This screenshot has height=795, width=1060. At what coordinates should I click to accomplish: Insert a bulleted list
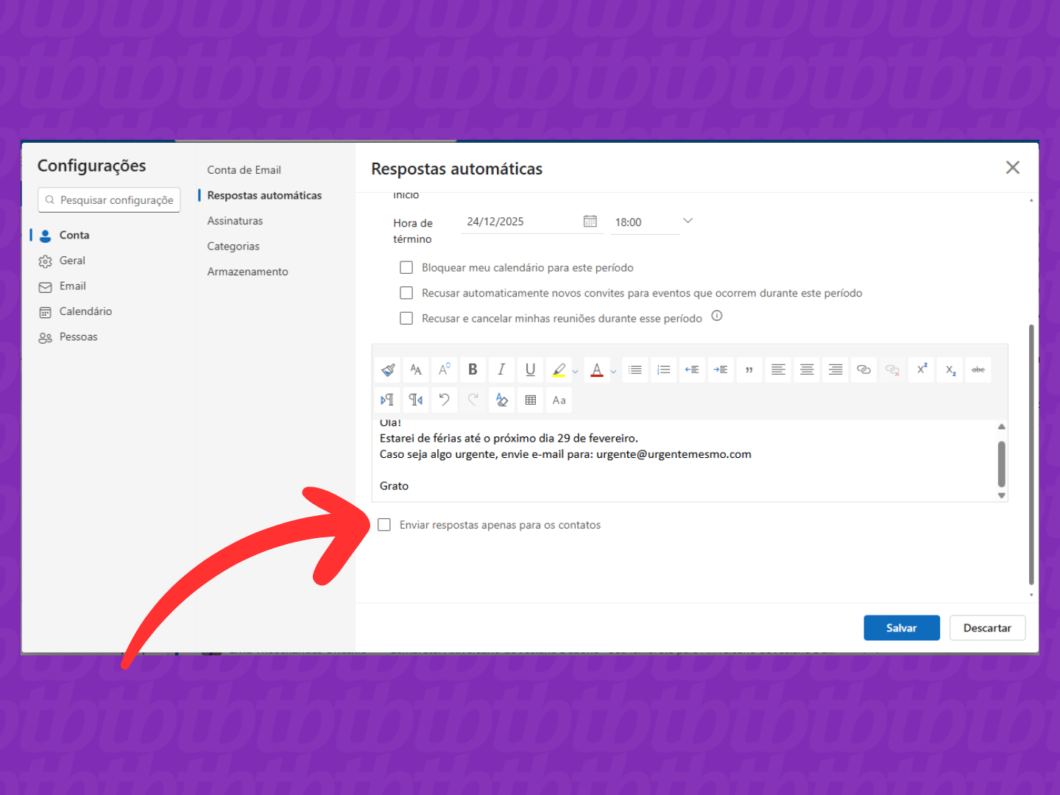point(635,369)
